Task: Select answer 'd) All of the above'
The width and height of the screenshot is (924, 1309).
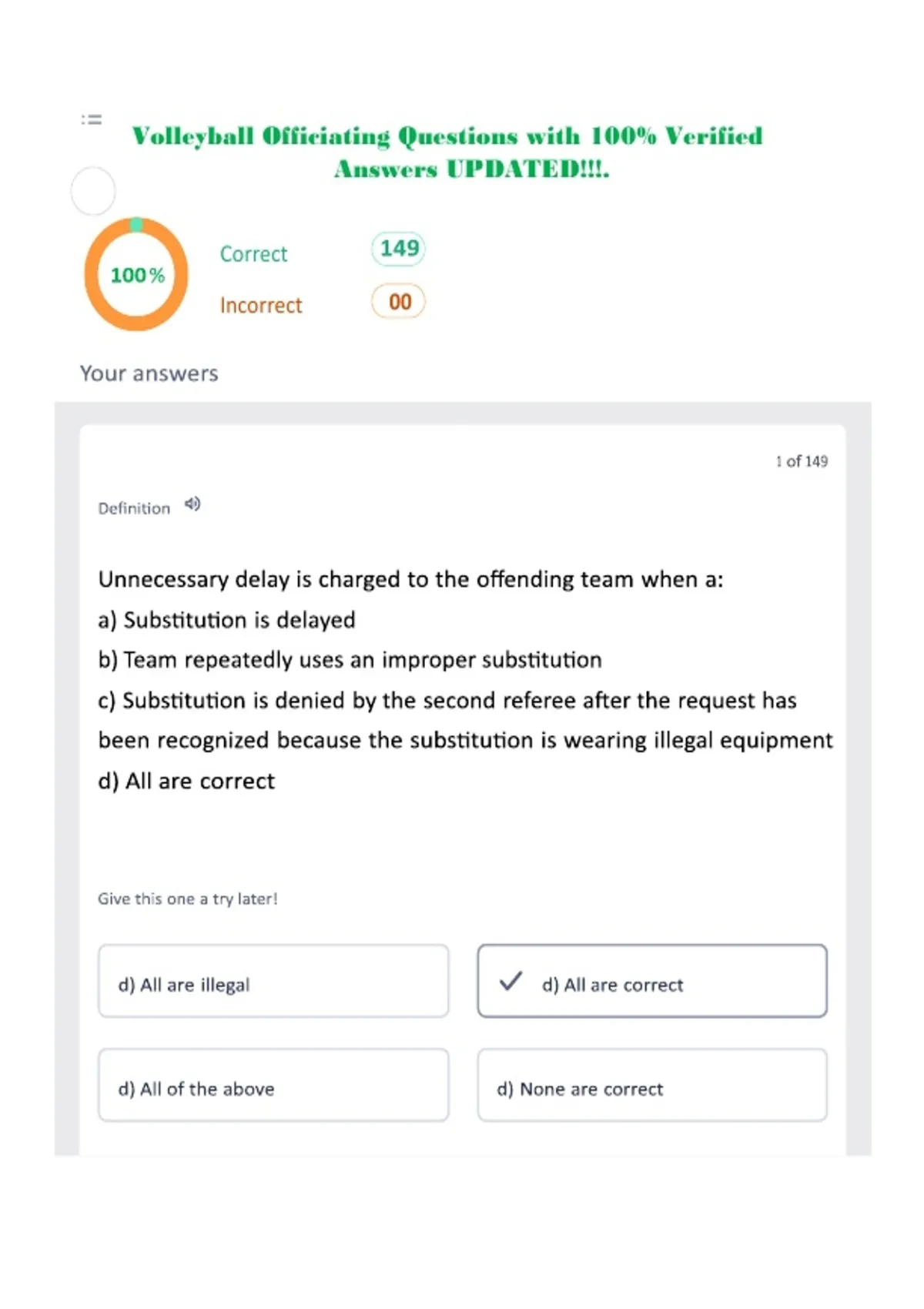Action: pos(273,1085)
